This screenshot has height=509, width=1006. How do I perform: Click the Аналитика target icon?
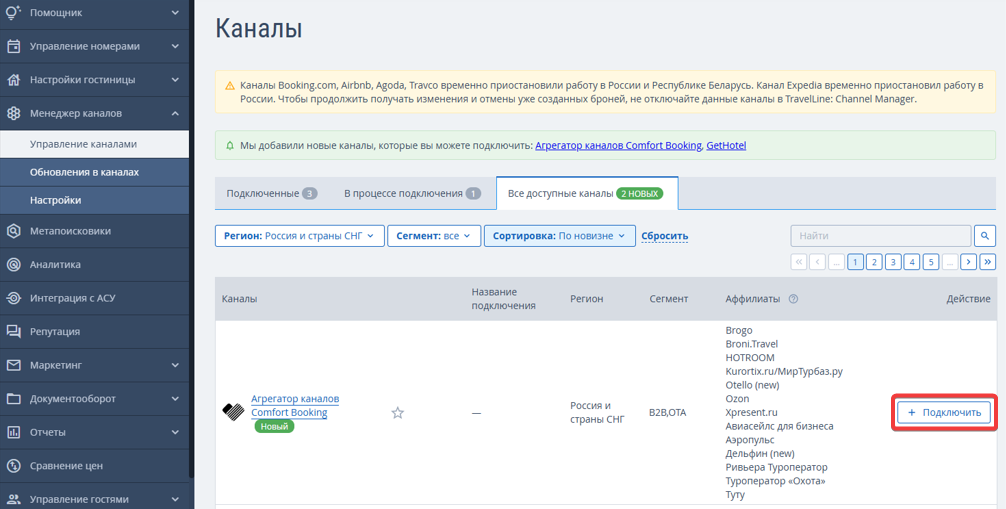[13, 264]
